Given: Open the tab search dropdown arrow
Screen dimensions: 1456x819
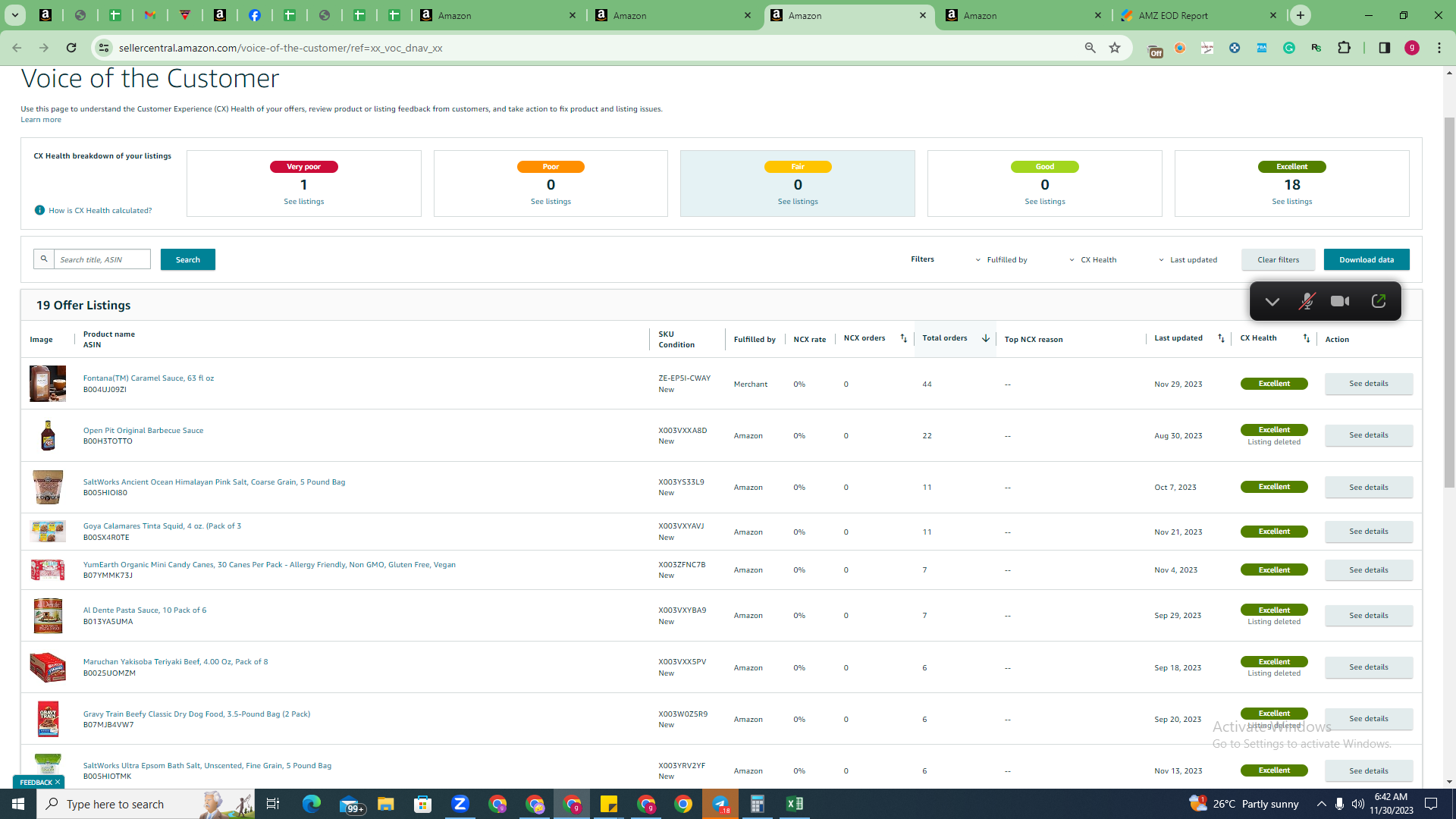Looking at the screenshot, I should (14, 15).
